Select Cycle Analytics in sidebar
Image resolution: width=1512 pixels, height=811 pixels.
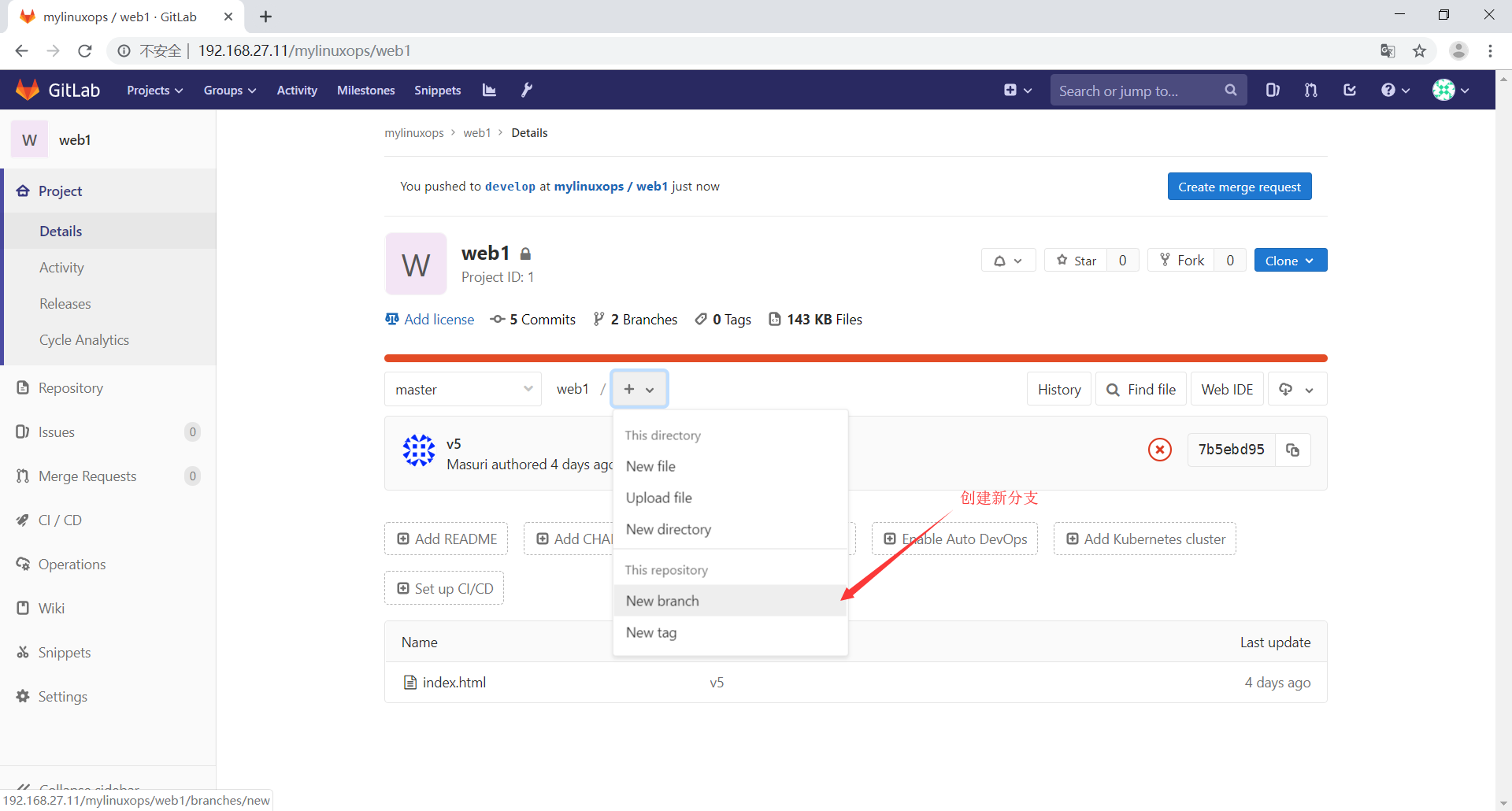coord(109,339)
